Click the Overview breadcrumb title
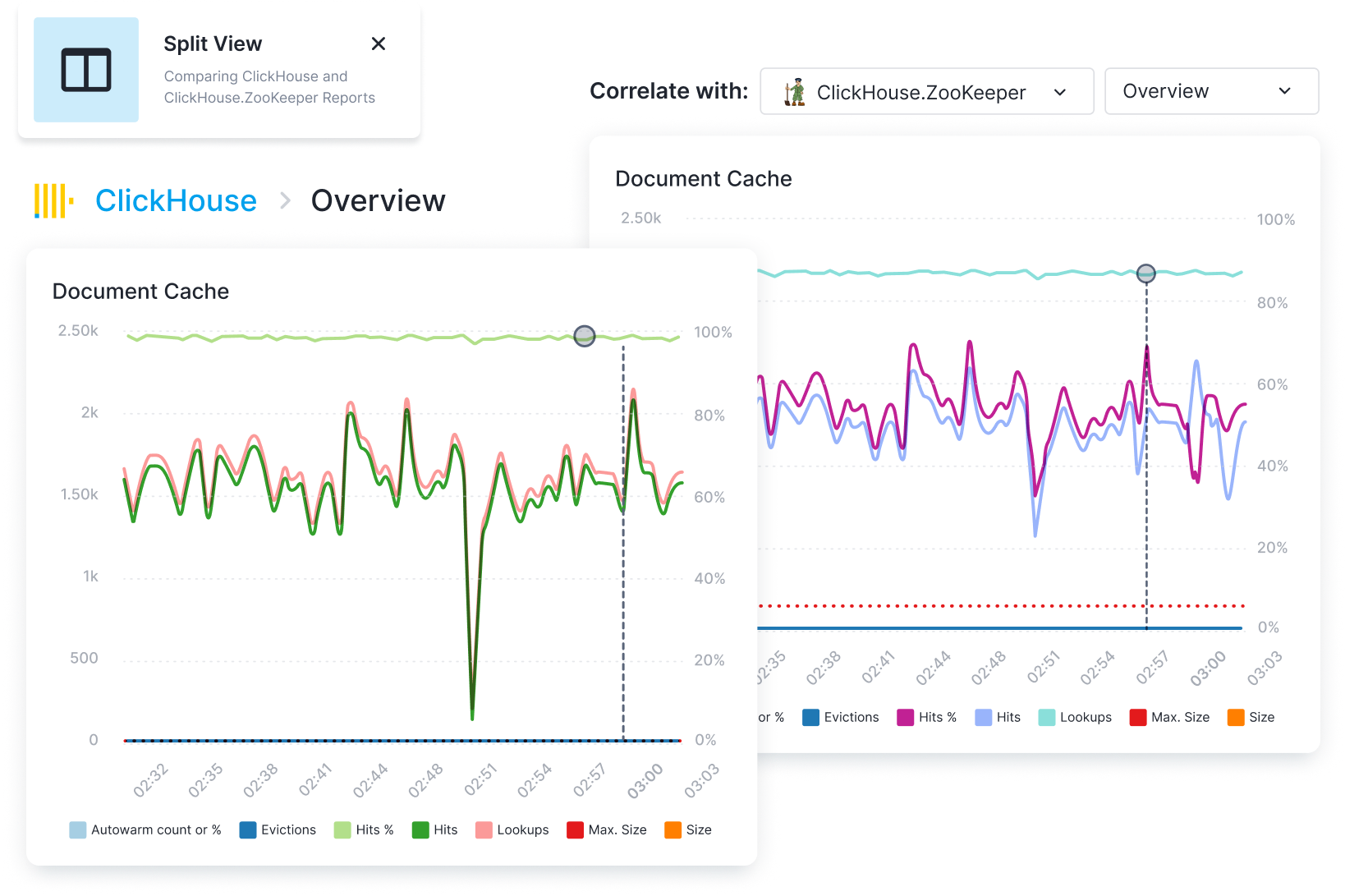This screenshot has width=1345, height=896. [378, 200]
